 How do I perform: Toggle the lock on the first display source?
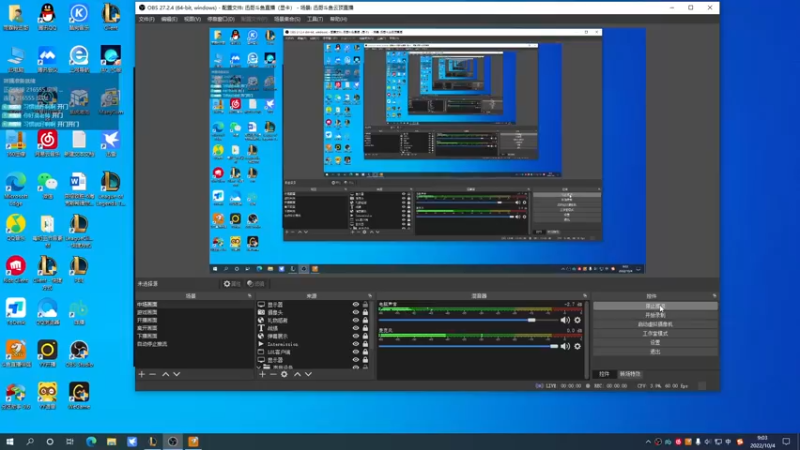(x=365, y=305)
